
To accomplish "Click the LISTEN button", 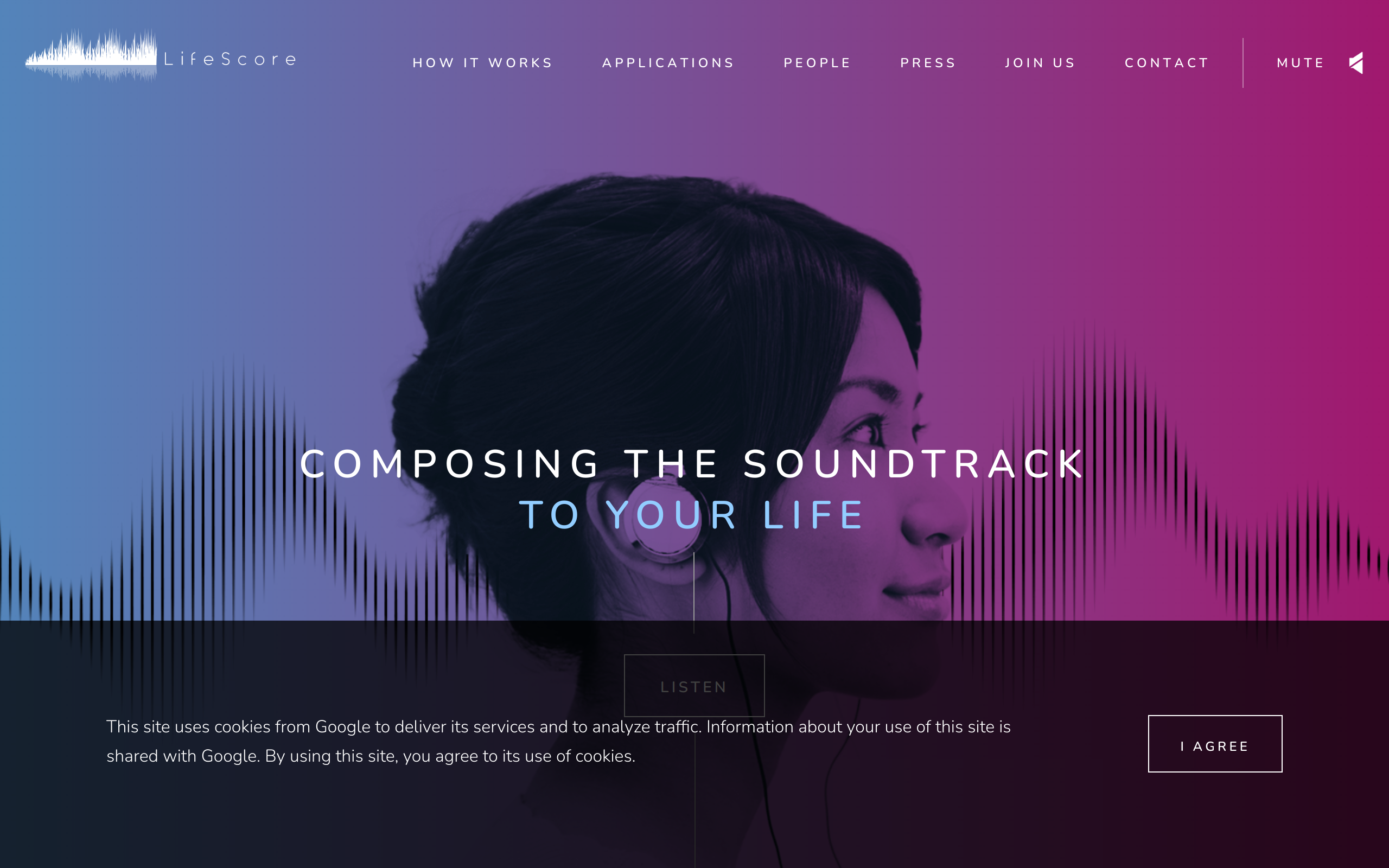I will click(x=694, y=685).
